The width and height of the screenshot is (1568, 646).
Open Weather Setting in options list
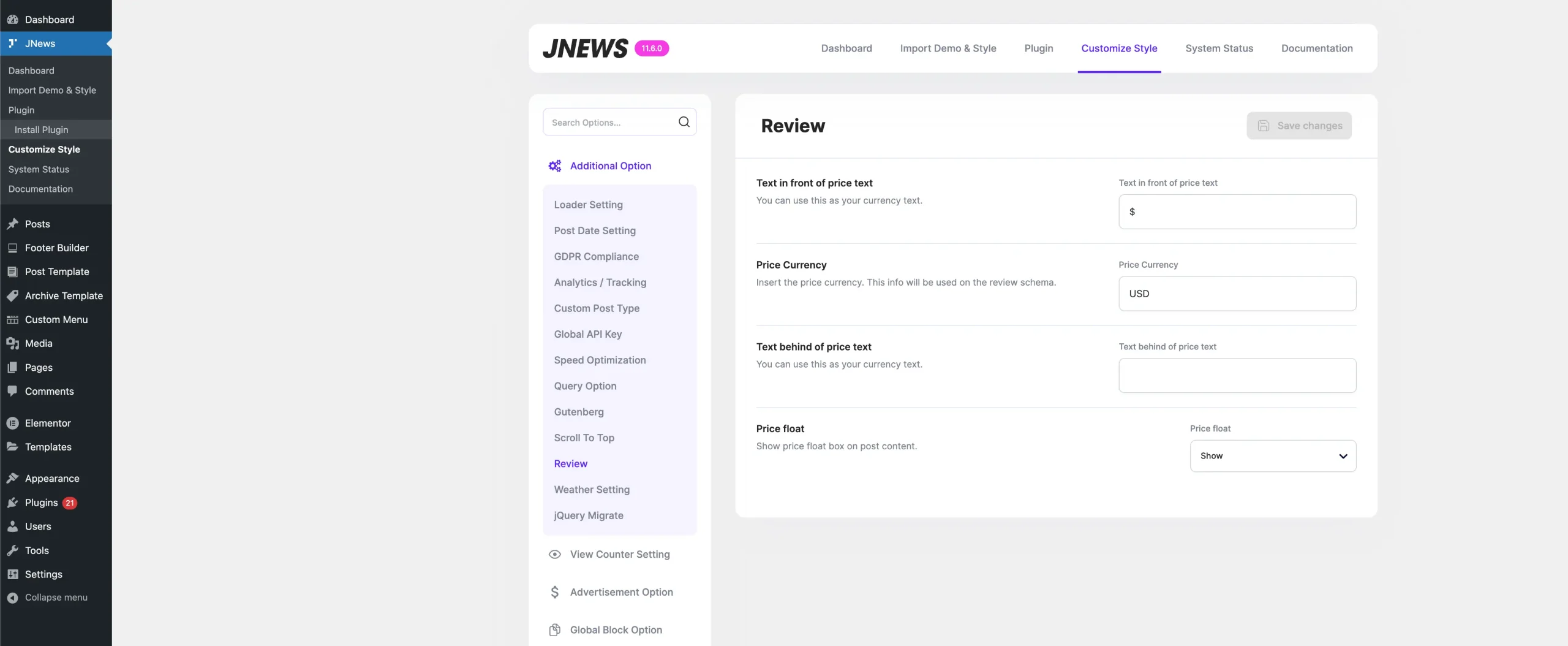coord(592,490)
